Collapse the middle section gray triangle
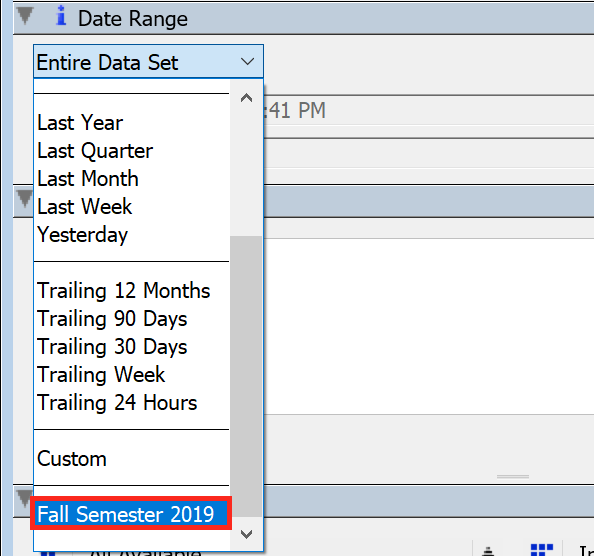 click(25, 198)
